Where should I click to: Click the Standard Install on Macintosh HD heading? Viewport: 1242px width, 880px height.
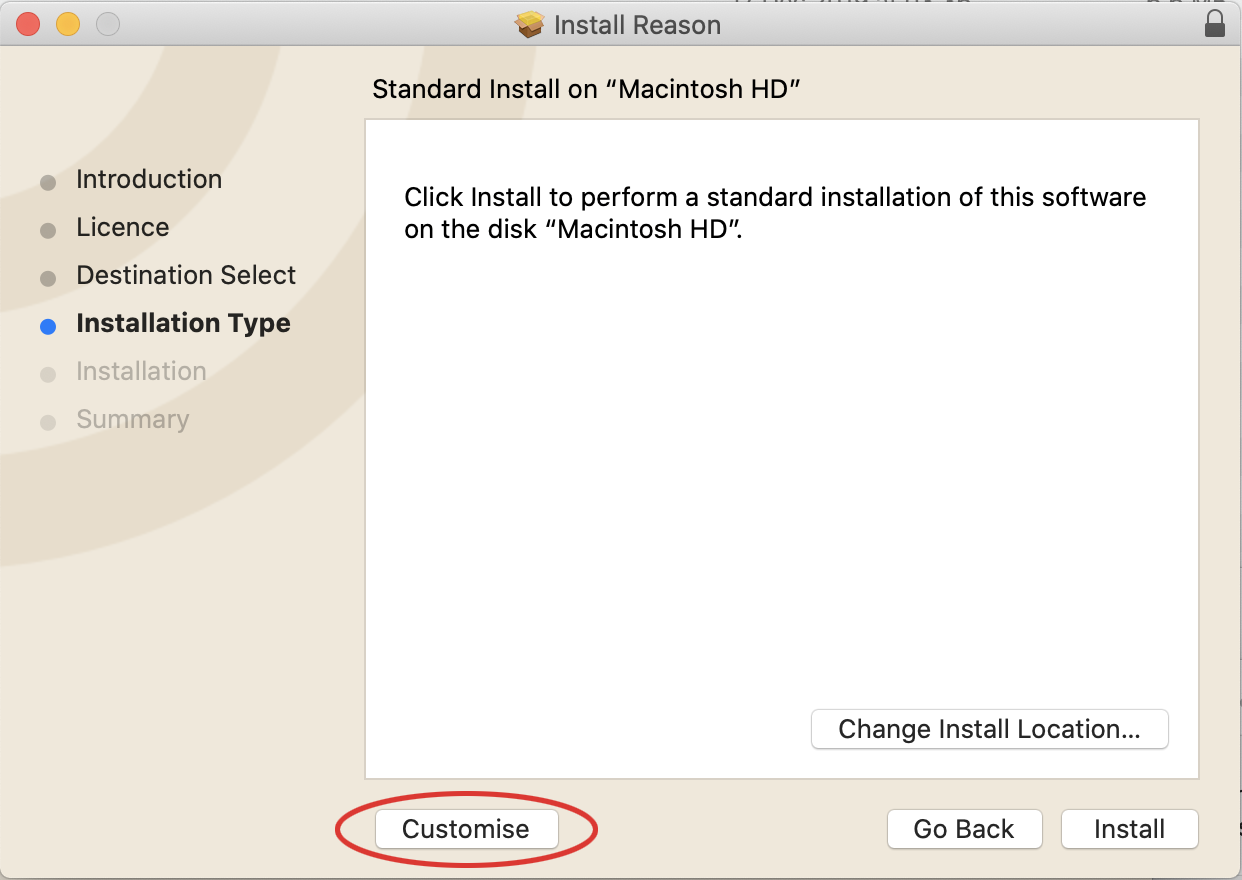[x=587, y=89]
